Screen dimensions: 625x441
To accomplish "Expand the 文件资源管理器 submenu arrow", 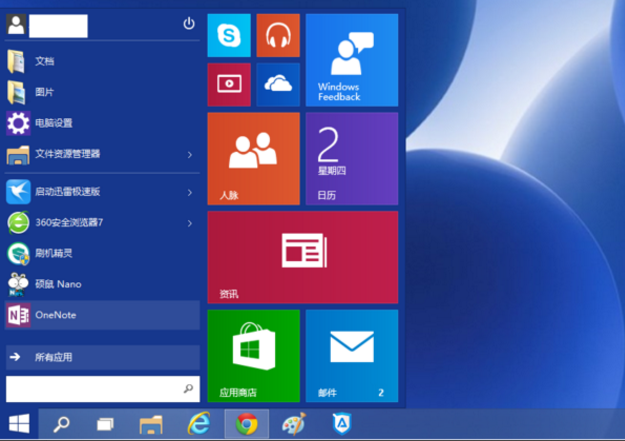I will click(190, 154).
